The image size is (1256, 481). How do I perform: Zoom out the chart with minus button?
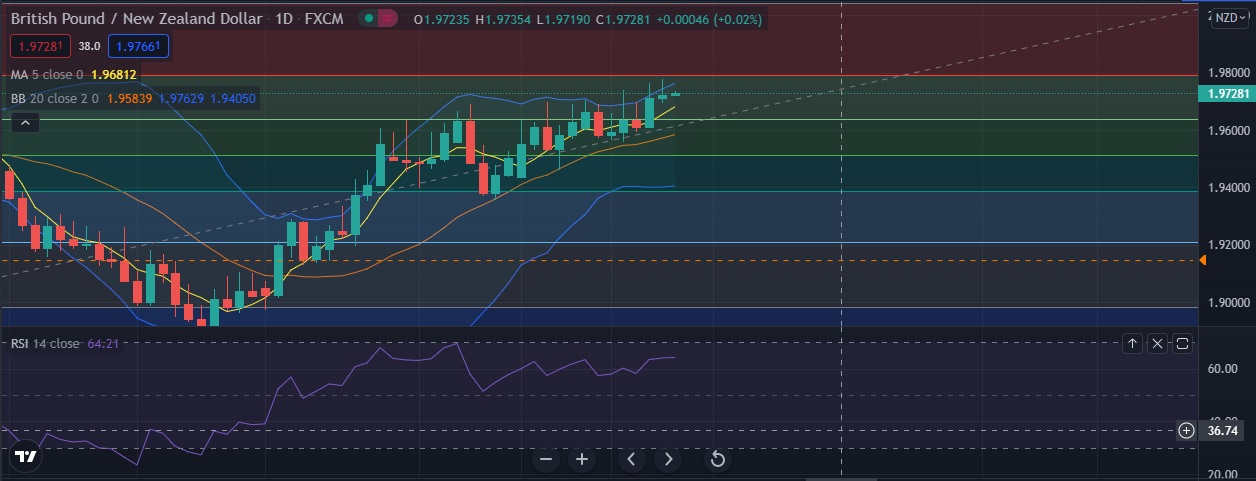pos(546,460)
